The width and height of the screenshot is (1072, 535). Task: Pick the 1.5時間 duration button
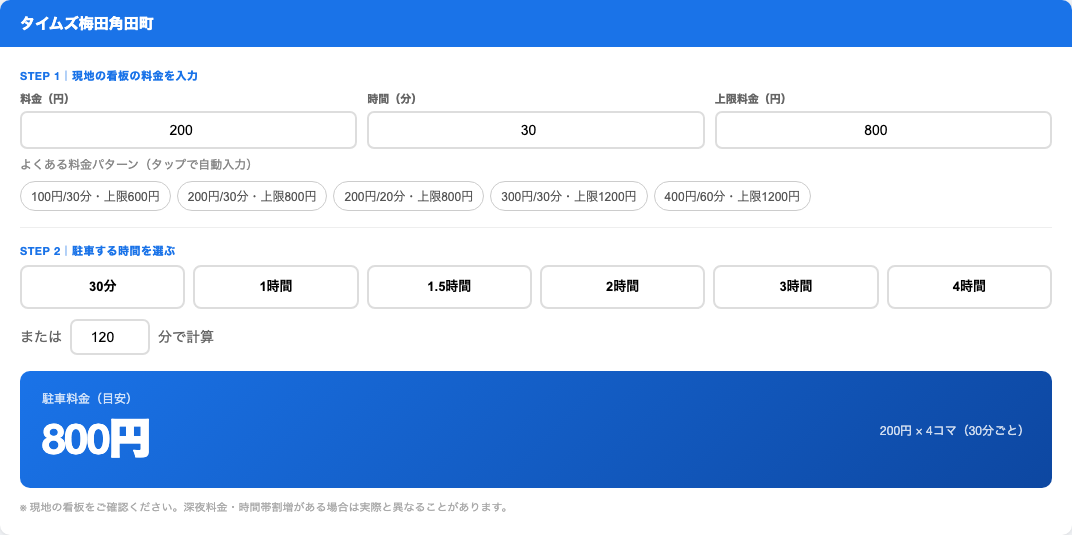[449, 287]
